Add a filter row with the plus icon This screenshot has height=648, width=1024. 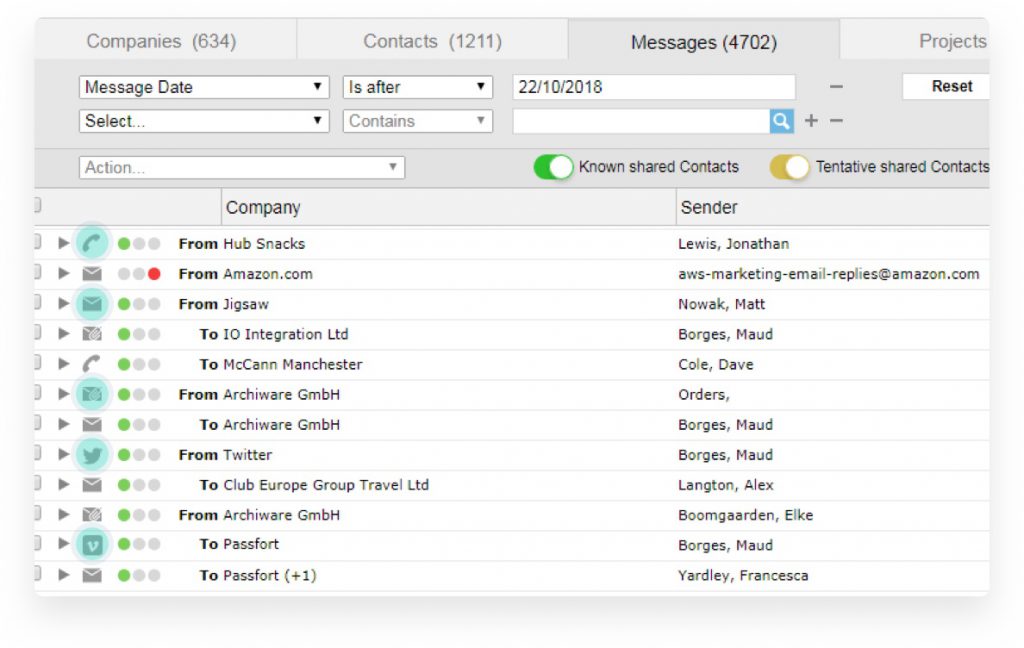(x=811, y=121)
